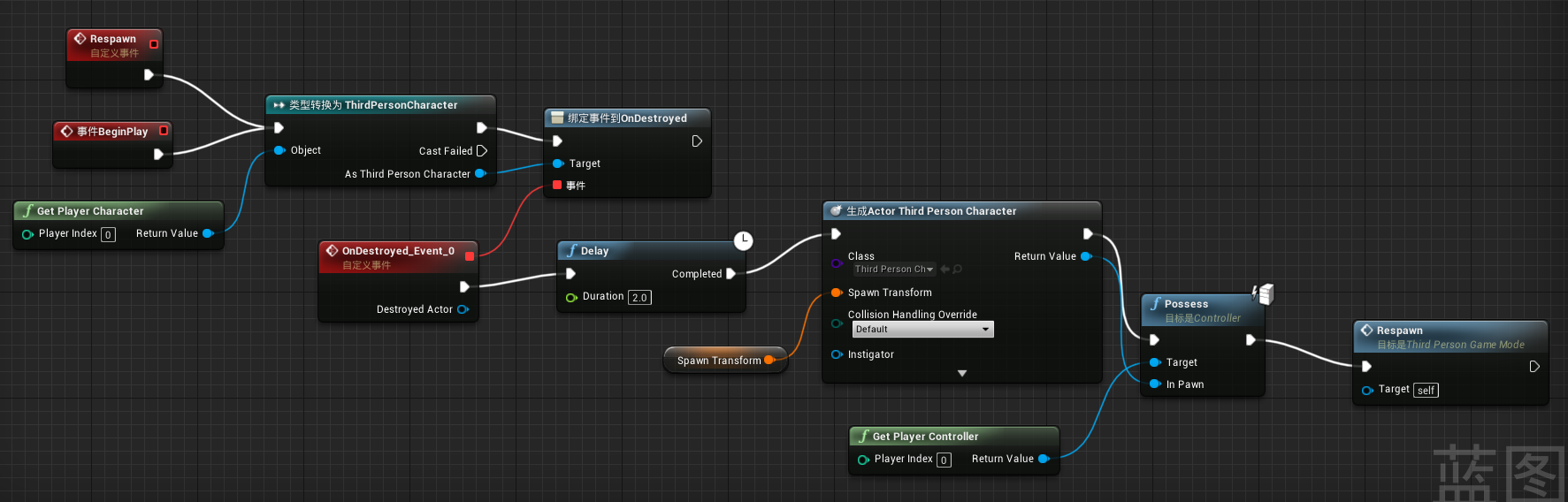Click the browse magnifier icon beside Class

click(958, 269)
